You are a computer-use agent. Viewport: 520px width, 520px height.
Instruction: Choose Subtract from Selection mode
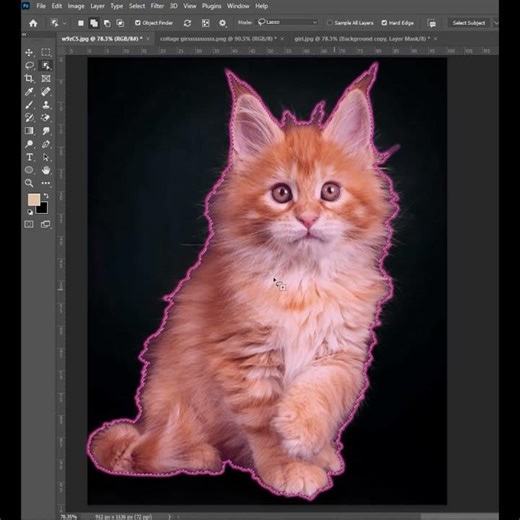point(107,23)
